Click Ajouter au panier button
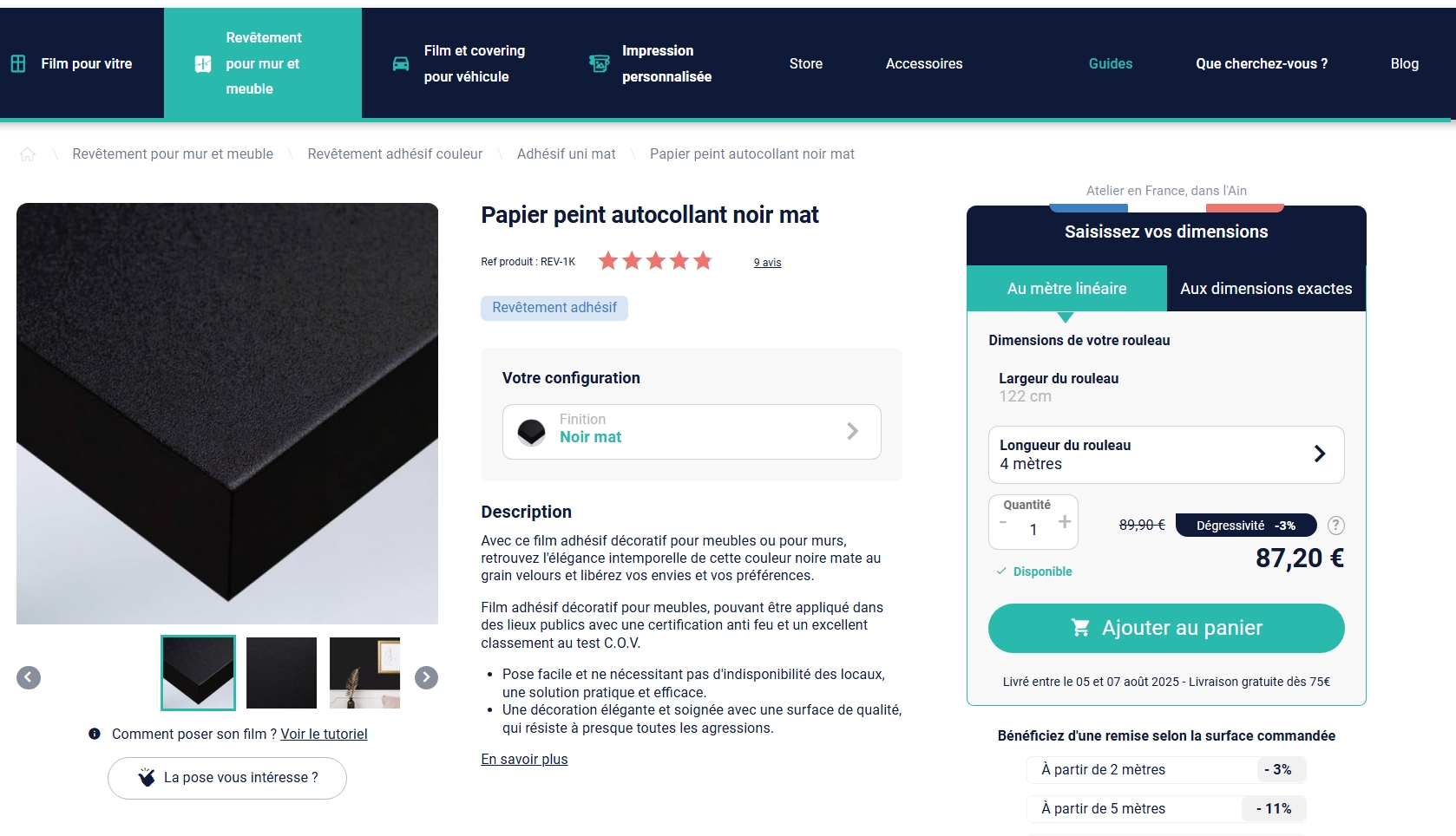The width and height of the screenshot is (1456, 836). coord(1166,628)
